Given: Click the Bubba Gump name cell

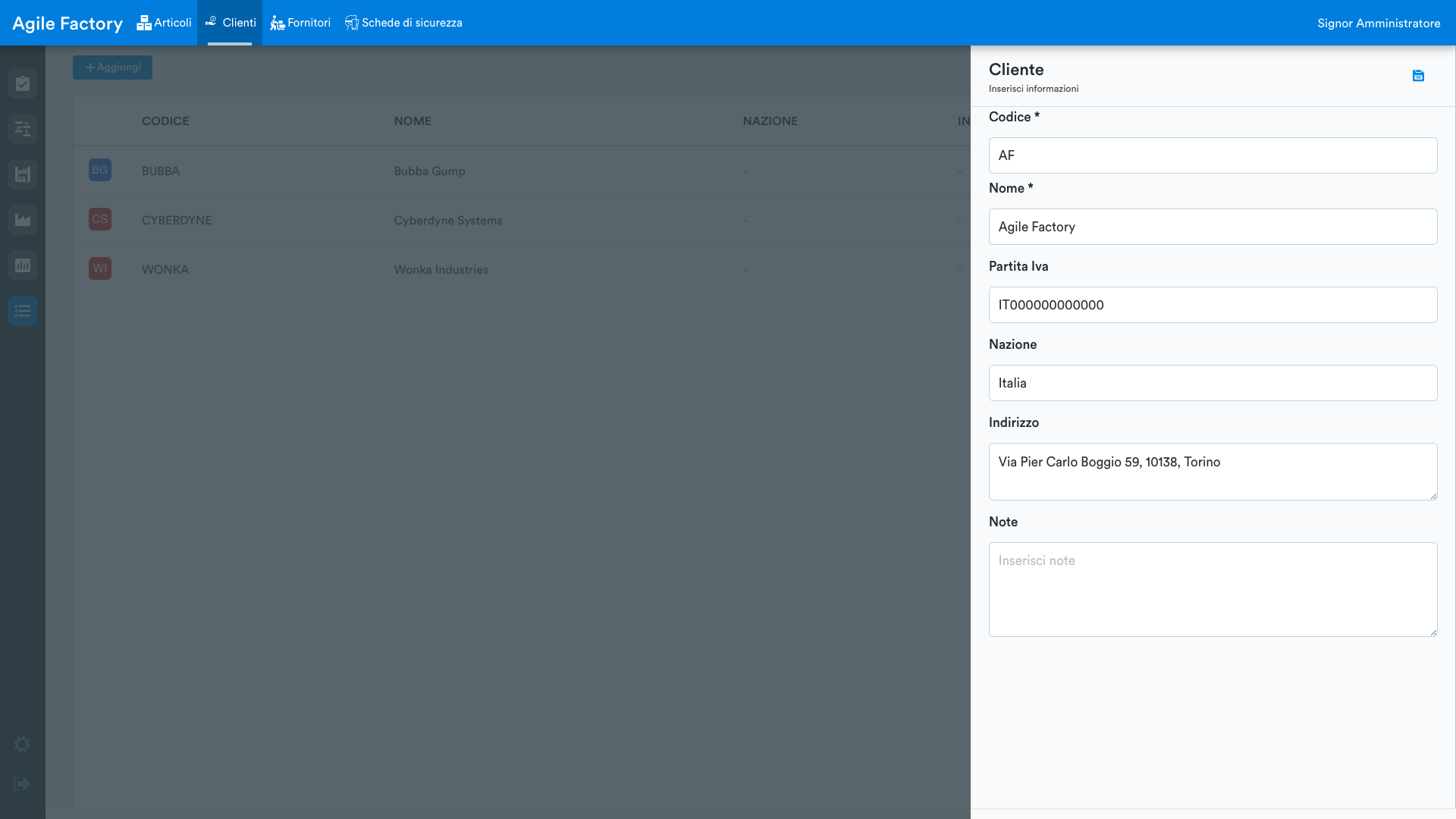Looking at the screenshot, I should pos(429,171).
